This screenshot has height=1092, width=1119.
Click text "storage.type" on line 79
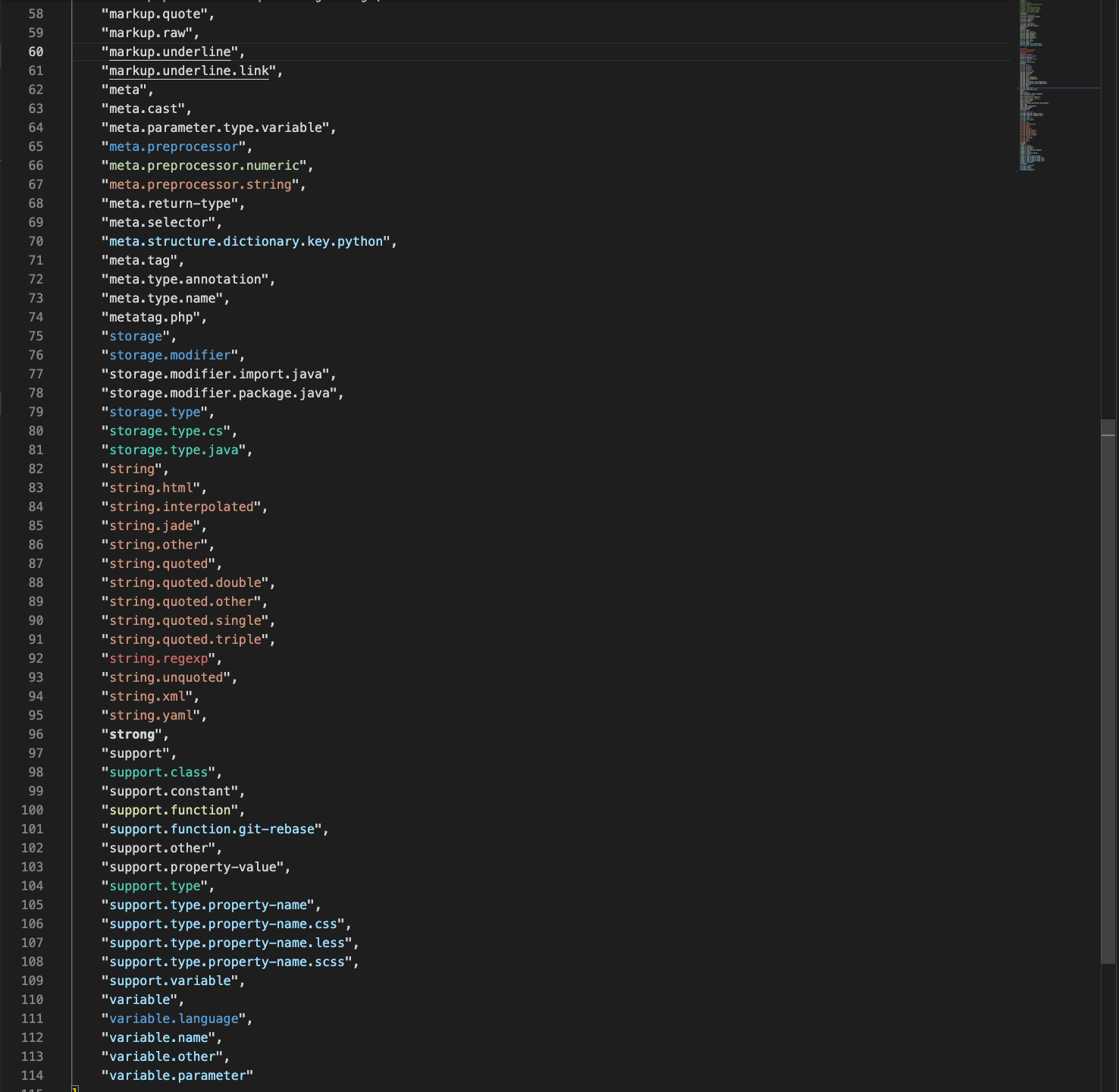click(155, 412)
